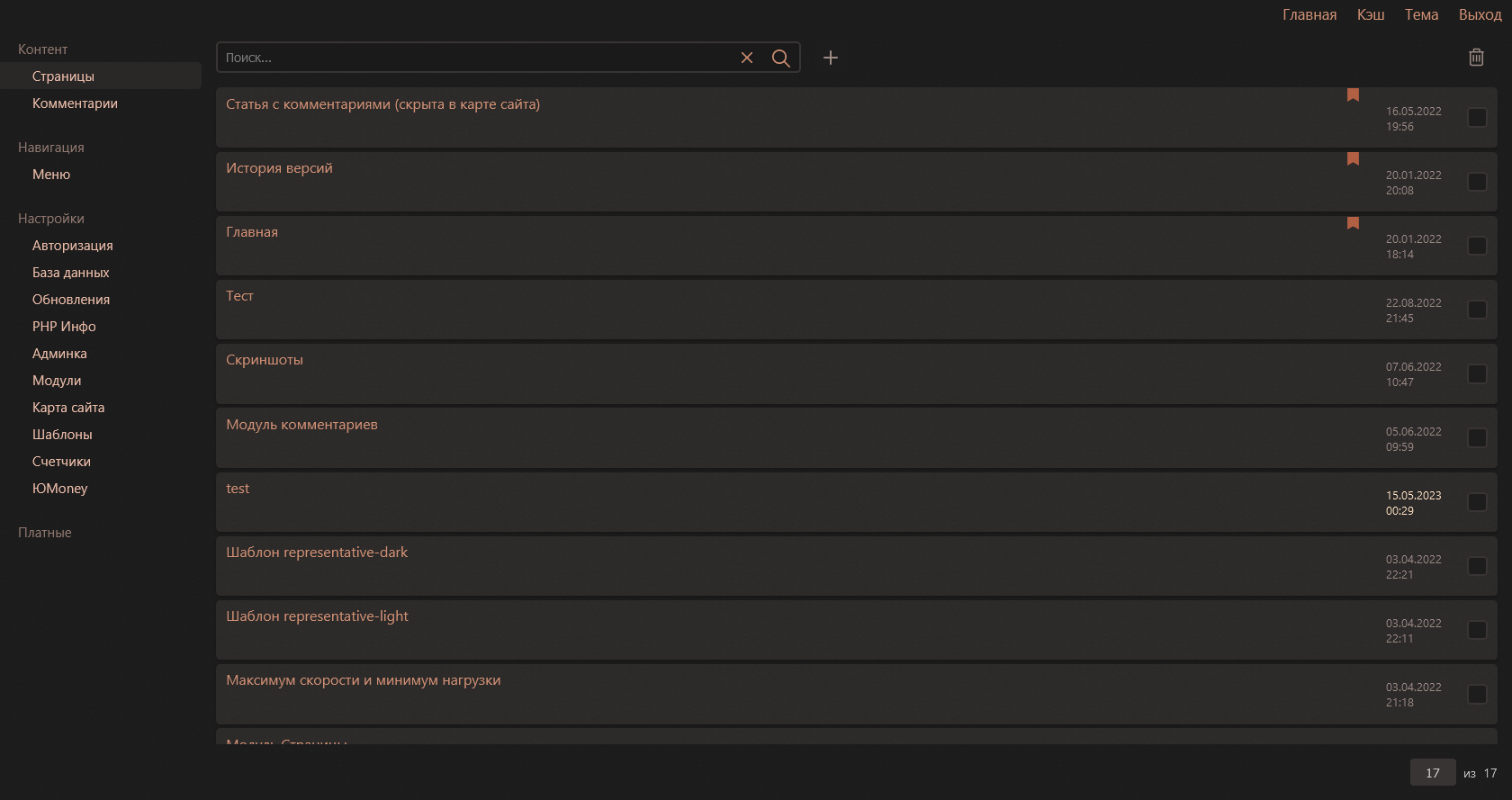Click the Платные section heading
This screenshot has height=800, width=1512.
coord(45,533)
